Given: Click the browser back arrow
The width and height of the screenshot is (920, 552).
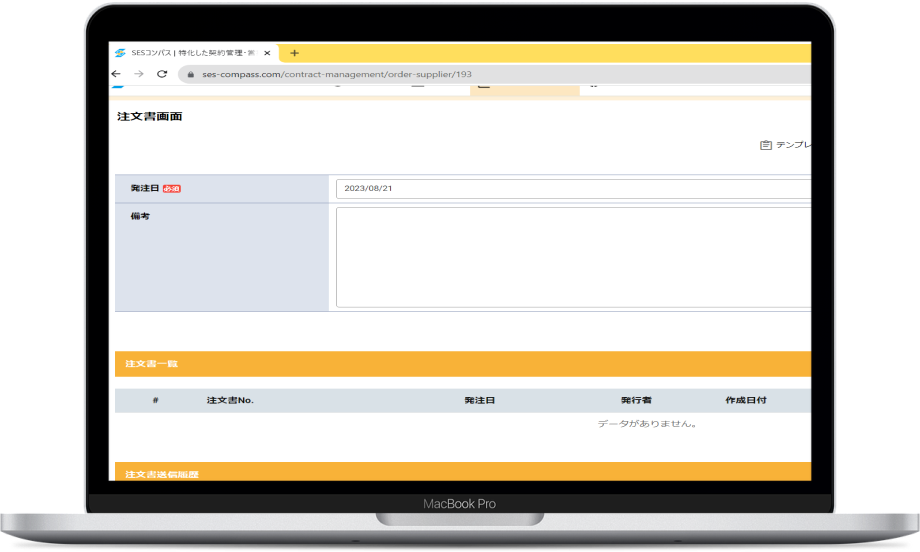Looking at the screenshot, I should 116,74.
